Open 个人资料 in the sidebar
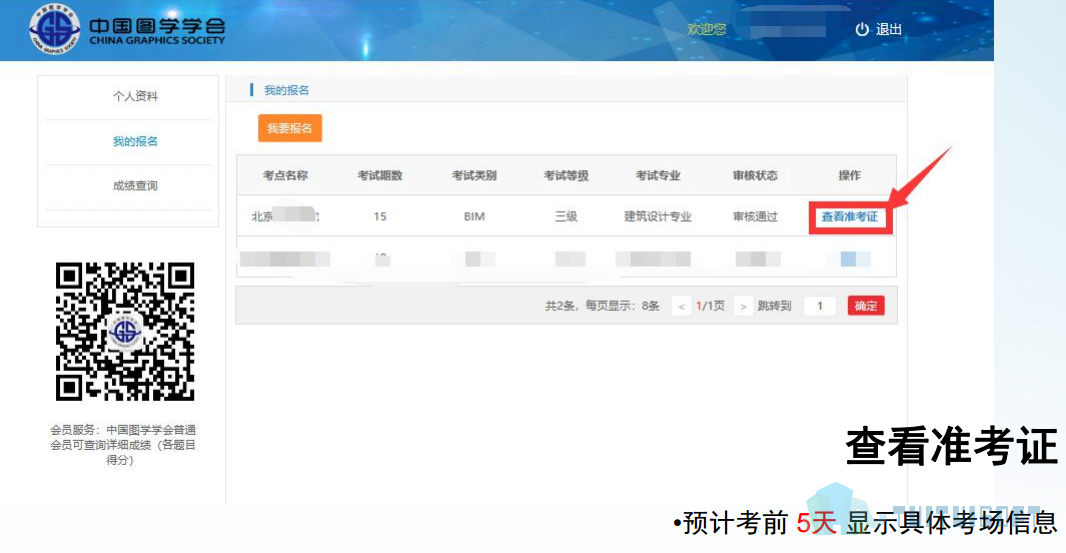 coord(135,96)
